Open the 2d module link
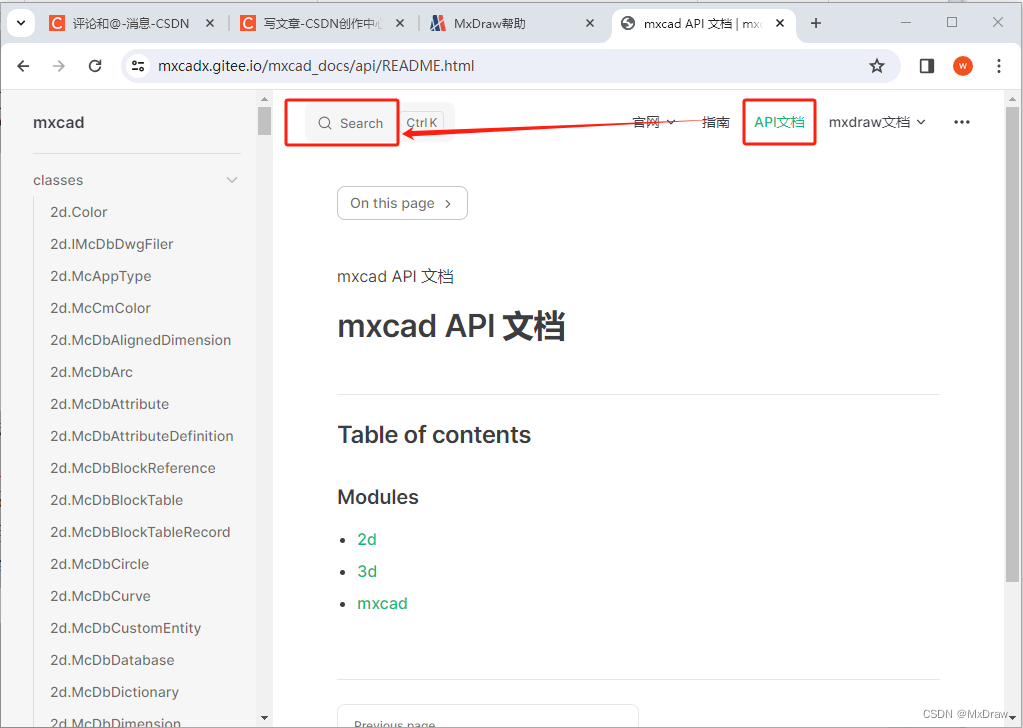Image resolution: width=1023 pixels, height=728 pixels. coord(367,539)
